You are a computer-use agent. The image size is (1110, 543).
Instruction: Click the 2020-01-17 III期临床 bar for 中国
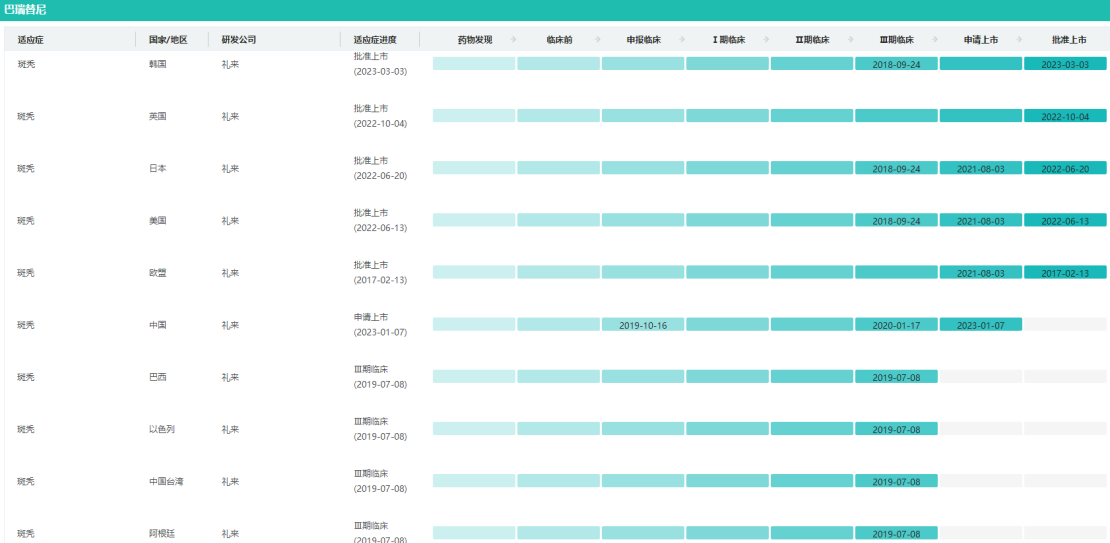(x=896, y=325)
